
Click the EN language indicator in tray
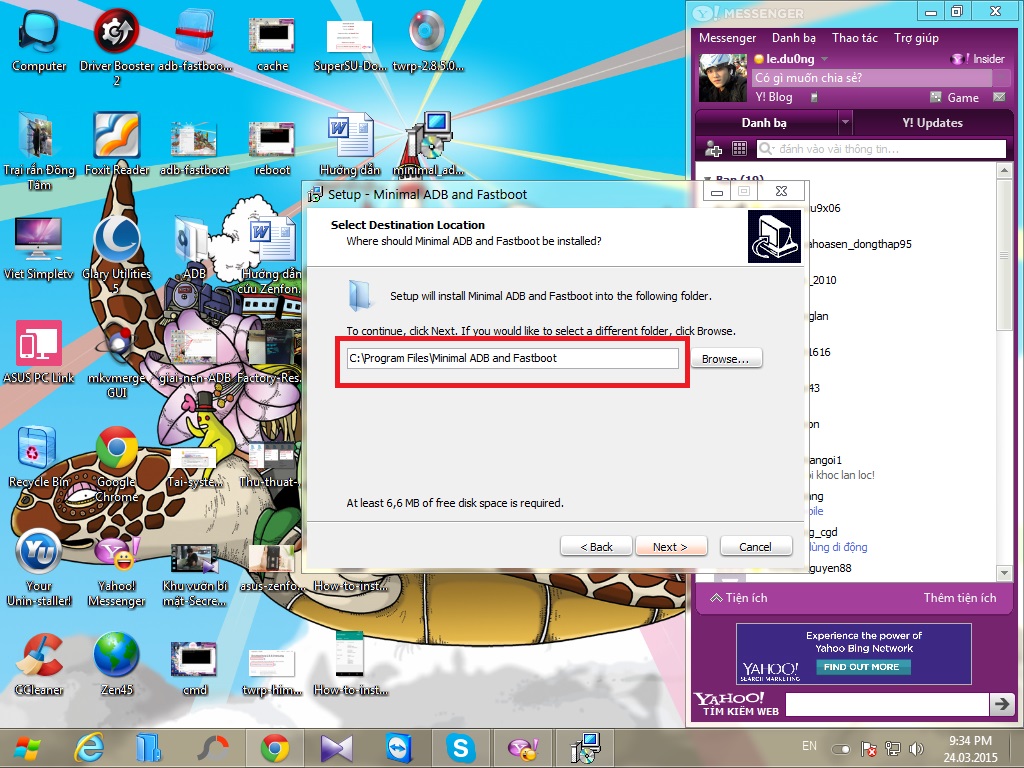pyautogui.click(x=809, y=746)
